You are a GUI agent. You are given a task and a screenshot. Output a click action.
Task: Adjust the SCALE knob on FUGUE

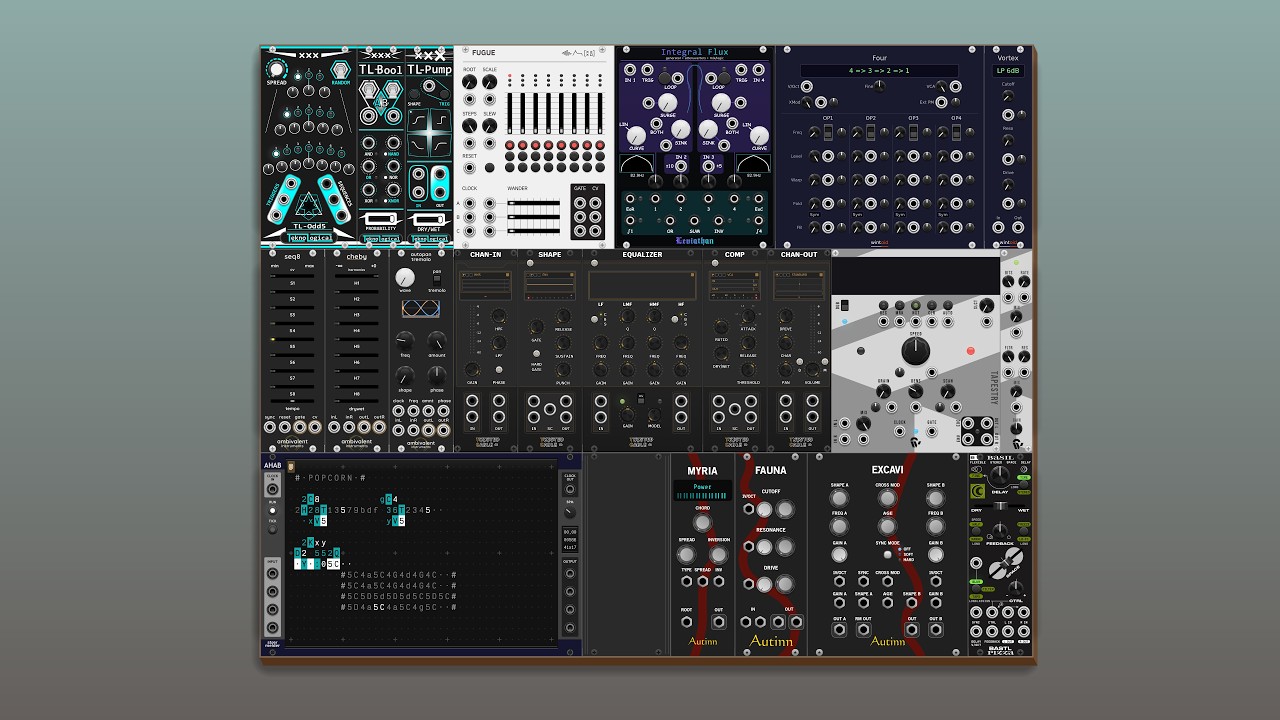[489, 81]
